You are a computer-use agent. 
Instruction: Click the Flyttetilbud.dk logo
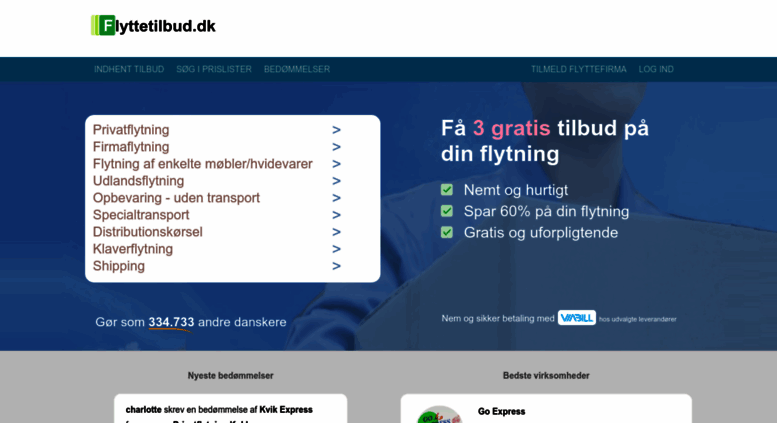click(x=153, y=25)
